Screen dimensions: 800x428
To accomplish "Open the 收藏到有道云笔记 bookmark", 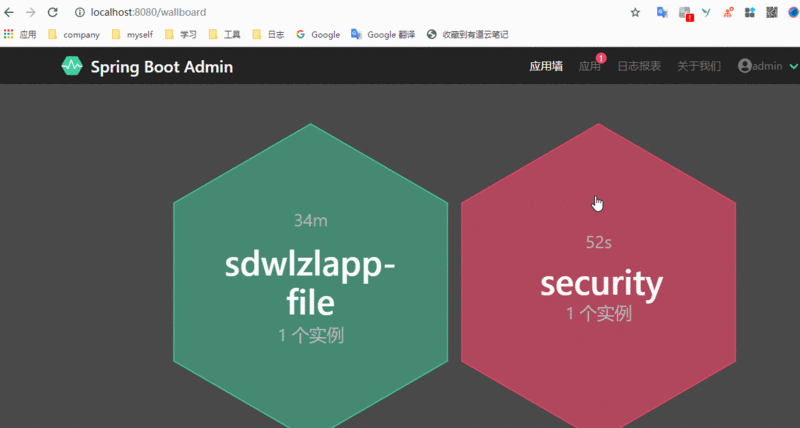I will [x=467, y=35].
